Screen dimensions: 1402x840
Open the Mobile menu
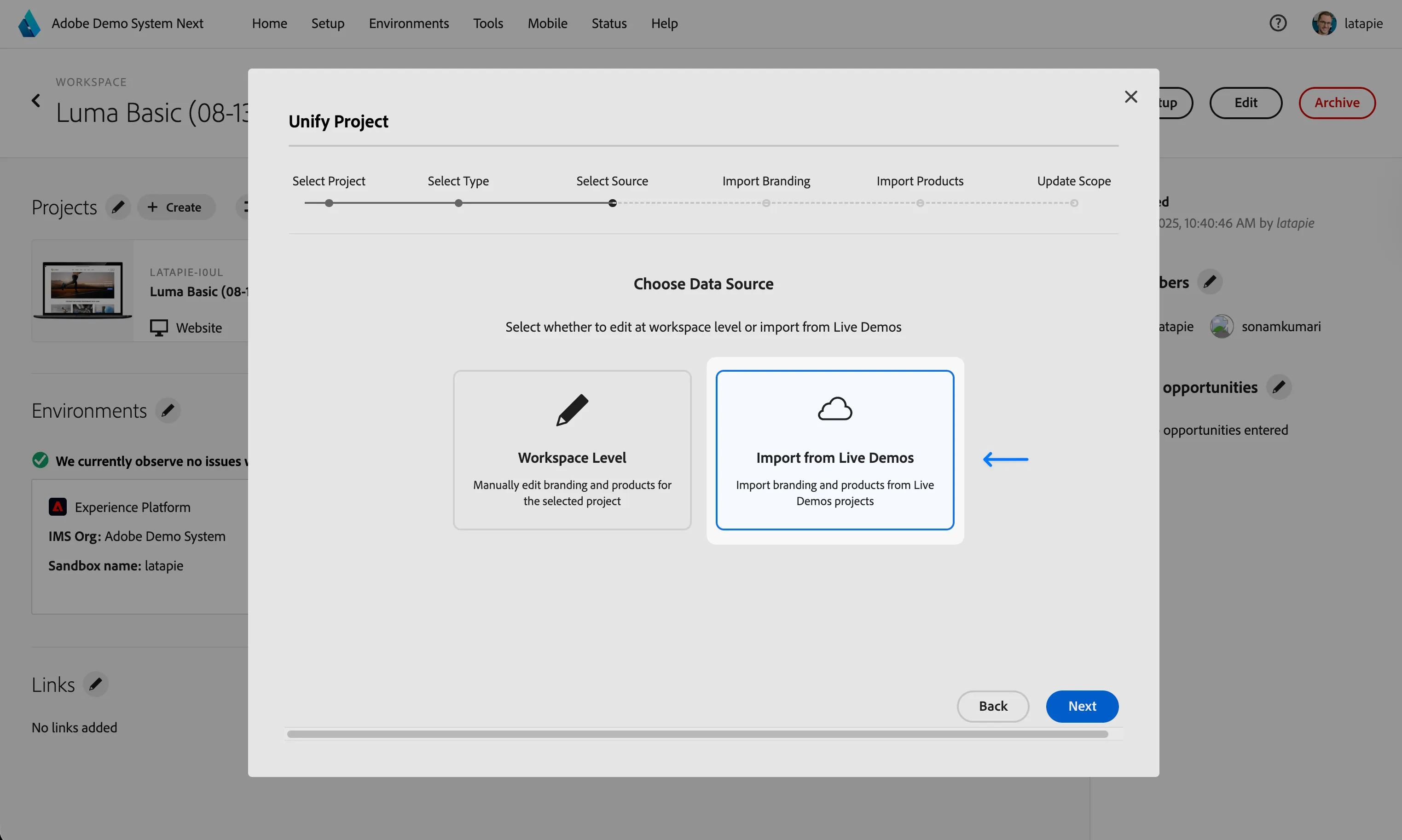point(548,23)
